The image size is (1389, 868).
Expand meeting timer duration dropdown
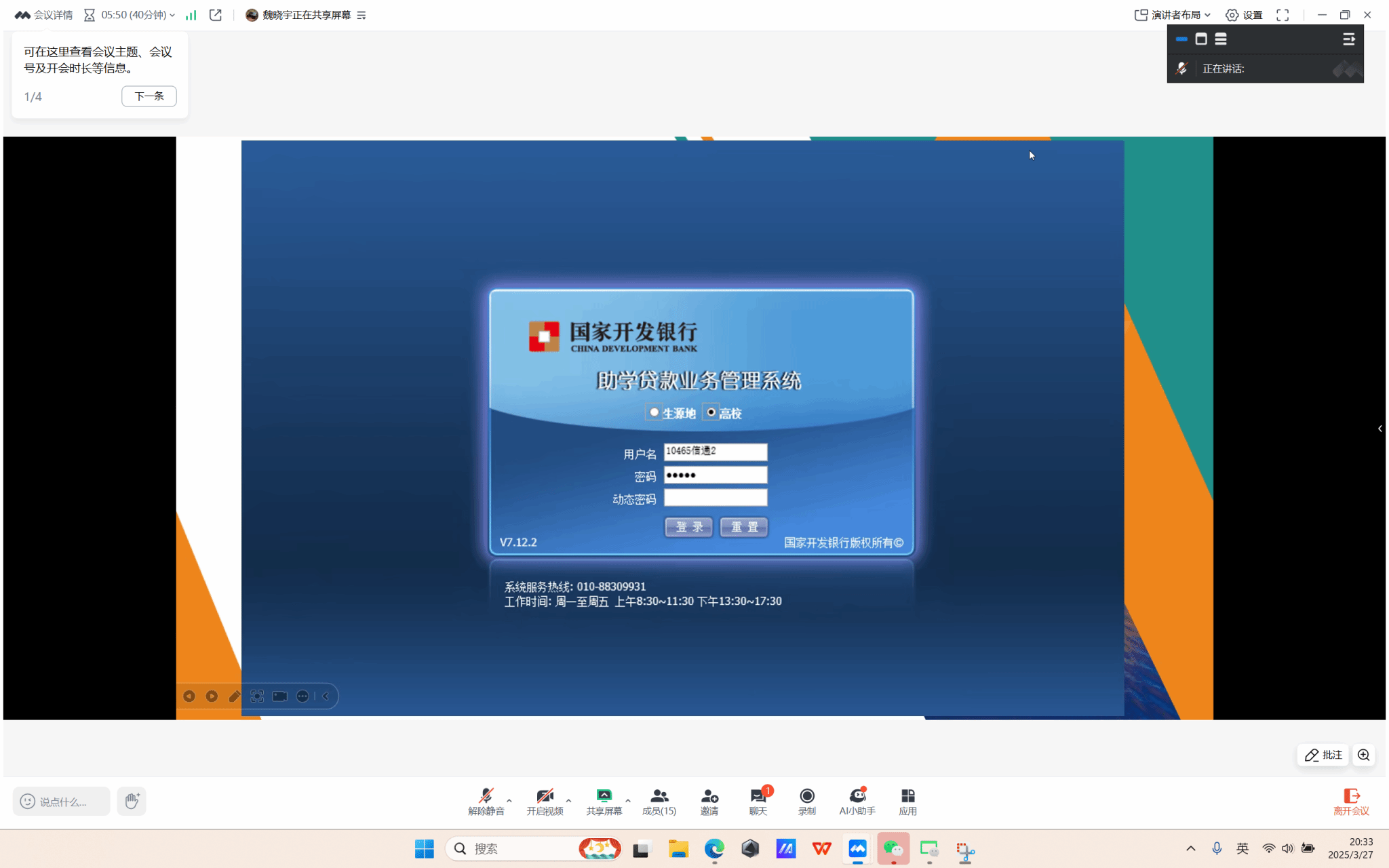click(172, 15)
